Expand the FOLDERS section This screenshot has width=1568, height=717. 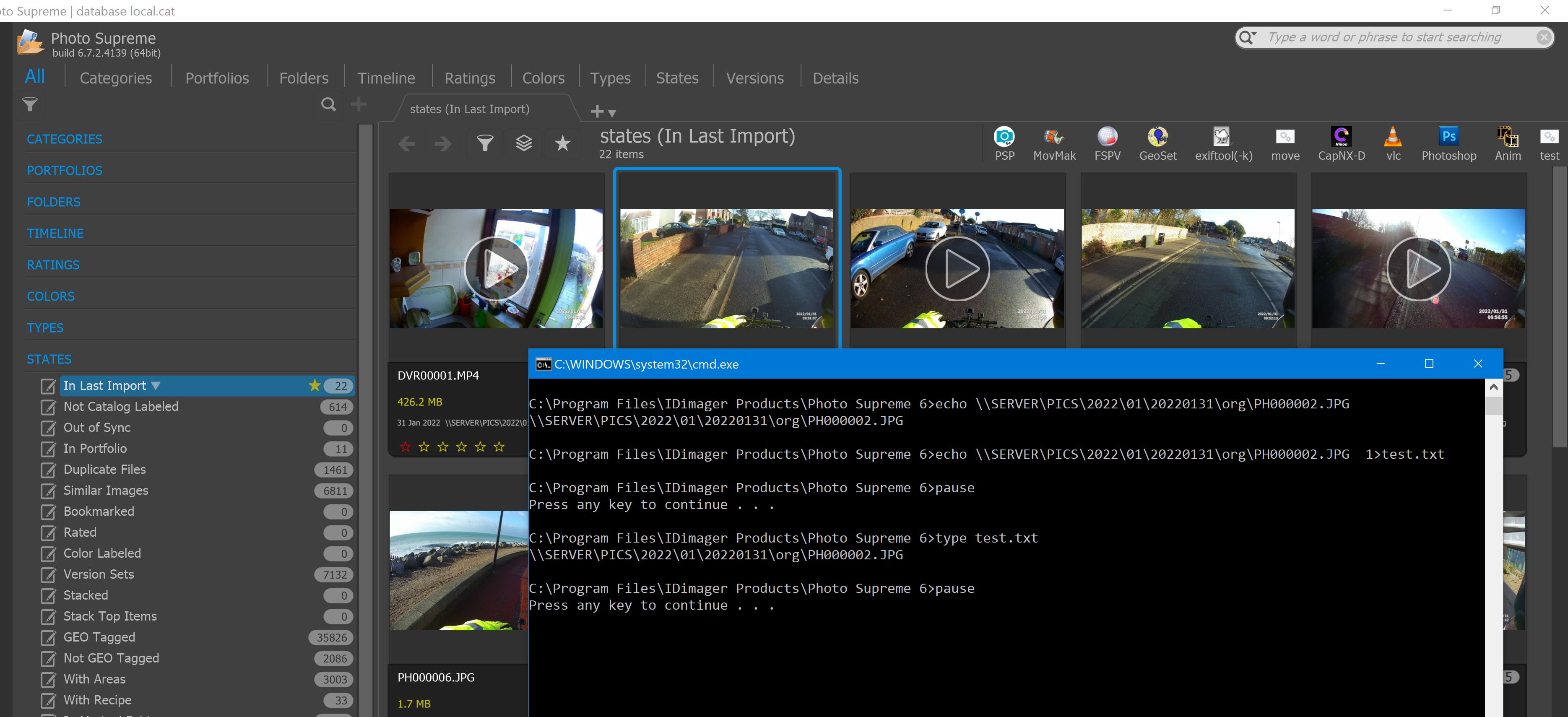click(x=54, y=202)
